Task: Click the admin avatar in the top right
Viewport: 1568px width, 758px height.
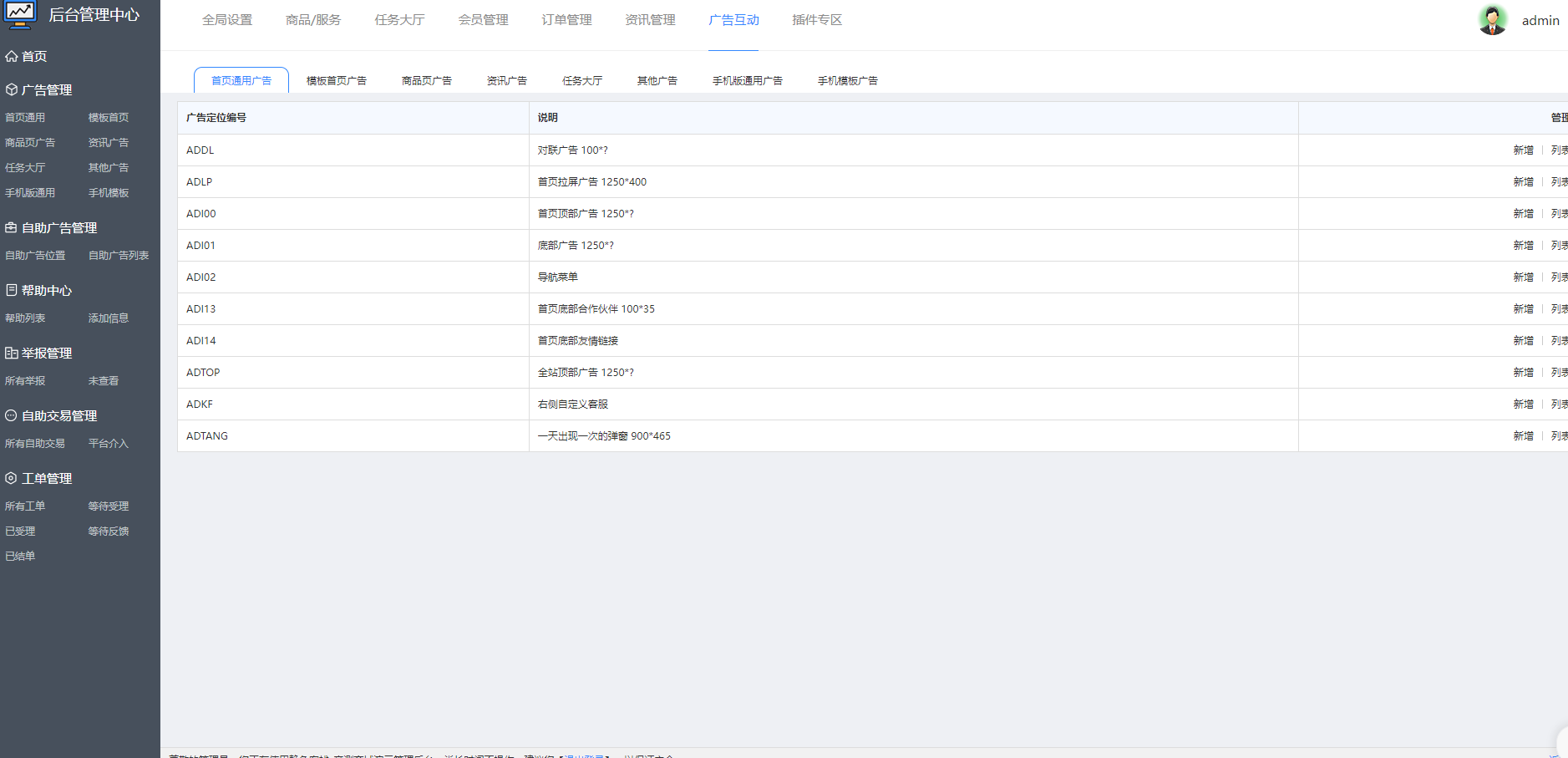Action: pyautogui.click(x=1493, y=18)
